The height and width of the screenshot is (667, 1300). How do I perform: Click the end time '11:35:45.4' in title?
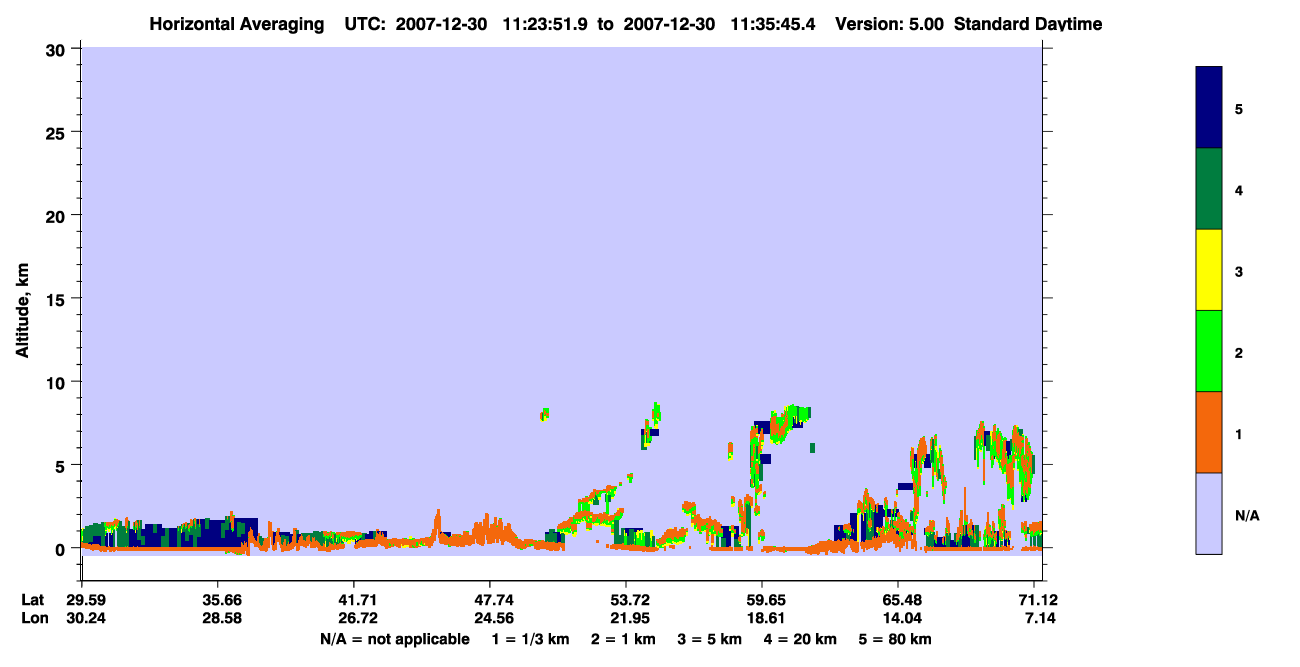tap(773, 24)
